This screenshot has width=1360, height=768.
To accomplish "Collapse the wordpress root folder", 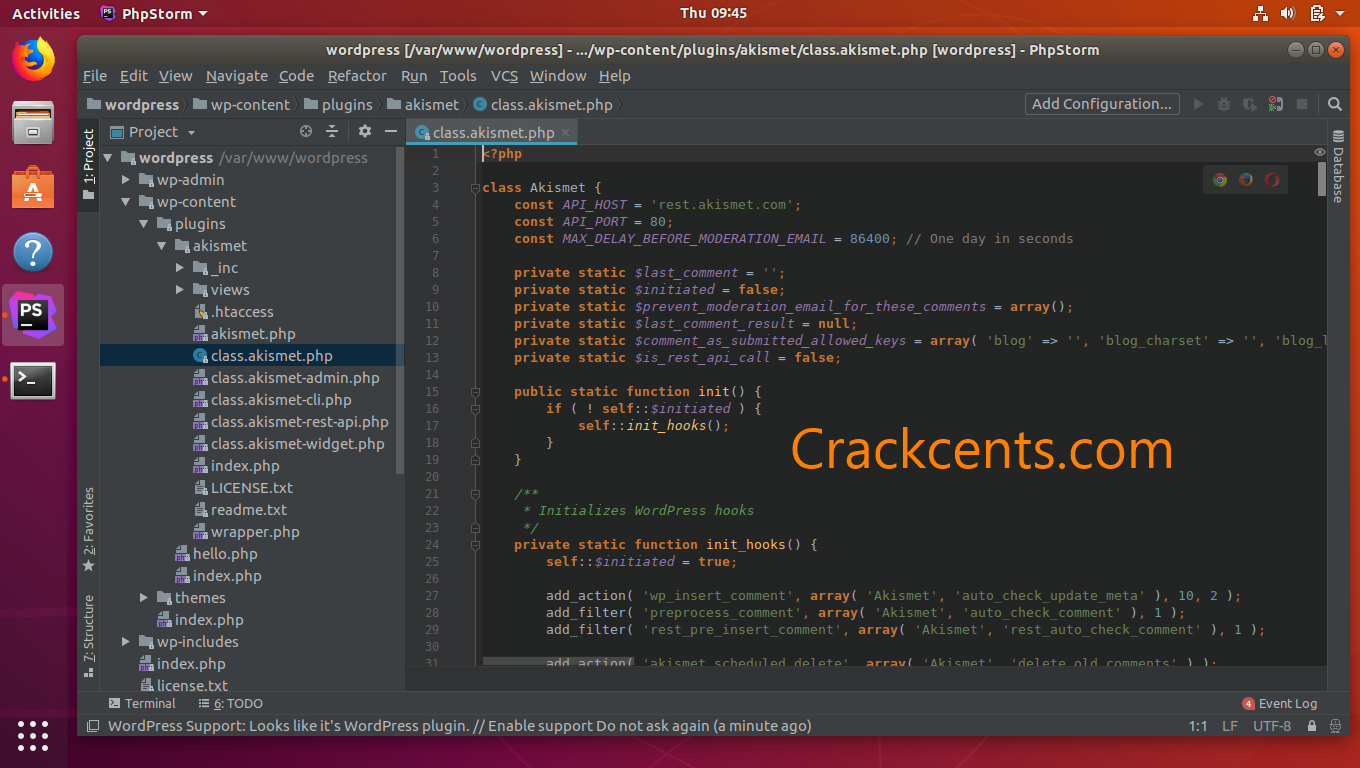I will [x=109, y=158].
